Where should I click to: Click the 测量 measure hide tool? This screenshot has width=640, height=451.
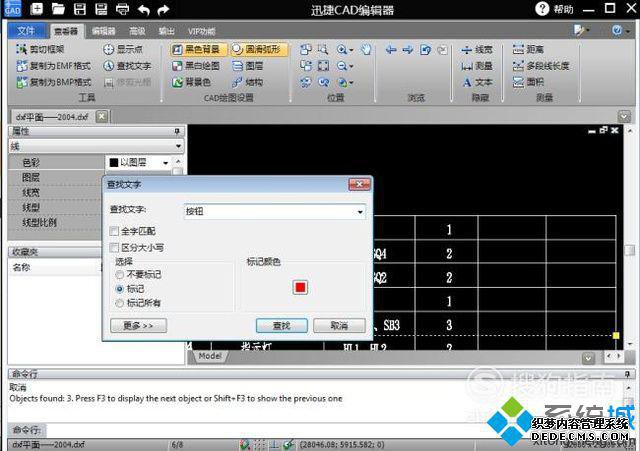pos(477,66)
